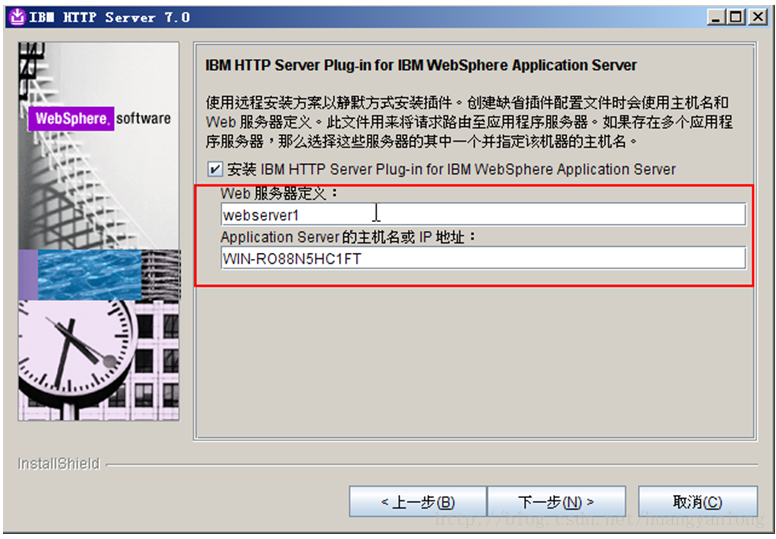The height and width of the screenshot is (539, 776).
Task: Maximize the IBM HTTP Server 7.0 window
Action: 736,17
